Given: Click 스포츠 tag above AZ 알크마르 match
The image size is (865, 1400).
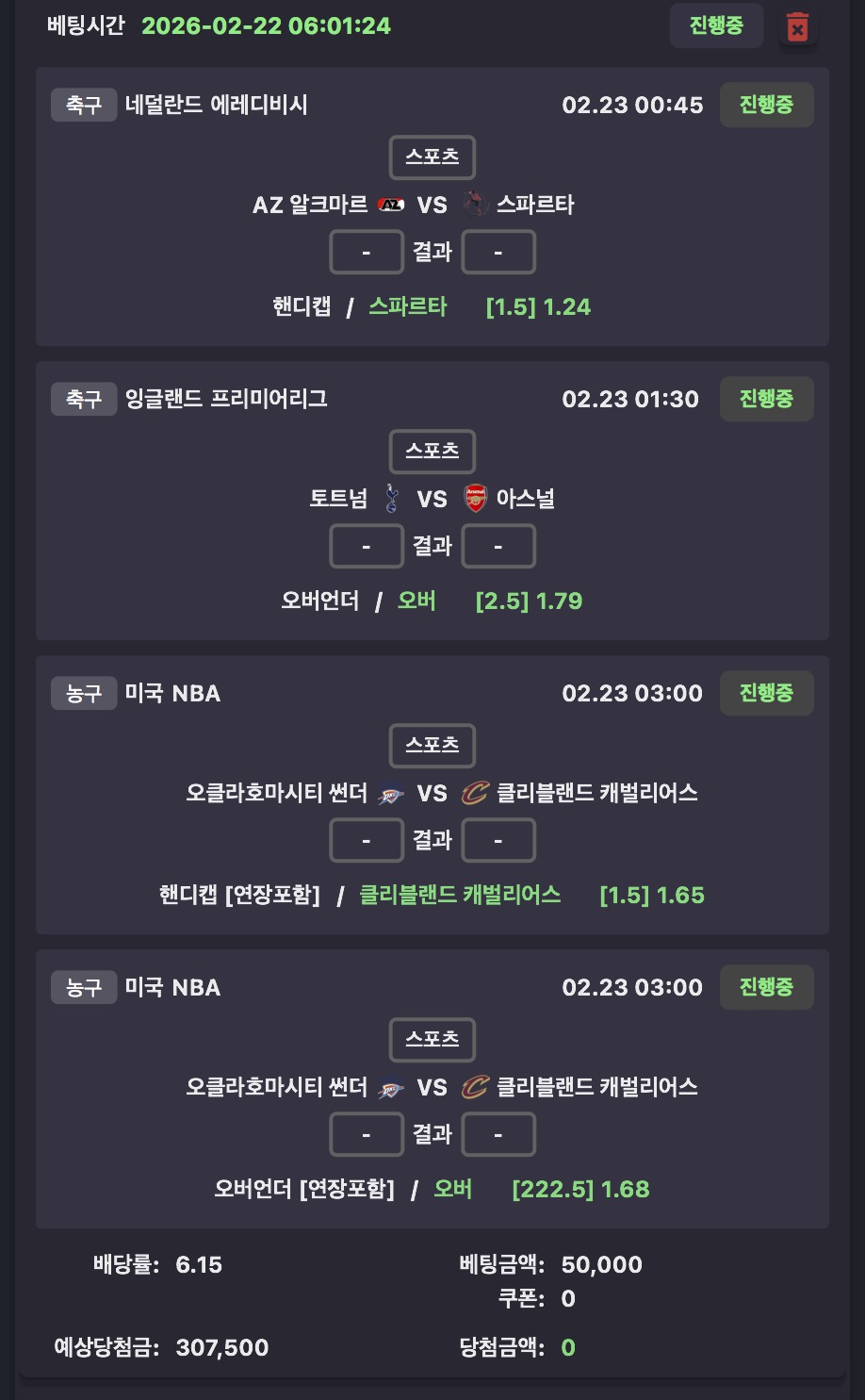Looking at the screenshot, I should (432, 157).
